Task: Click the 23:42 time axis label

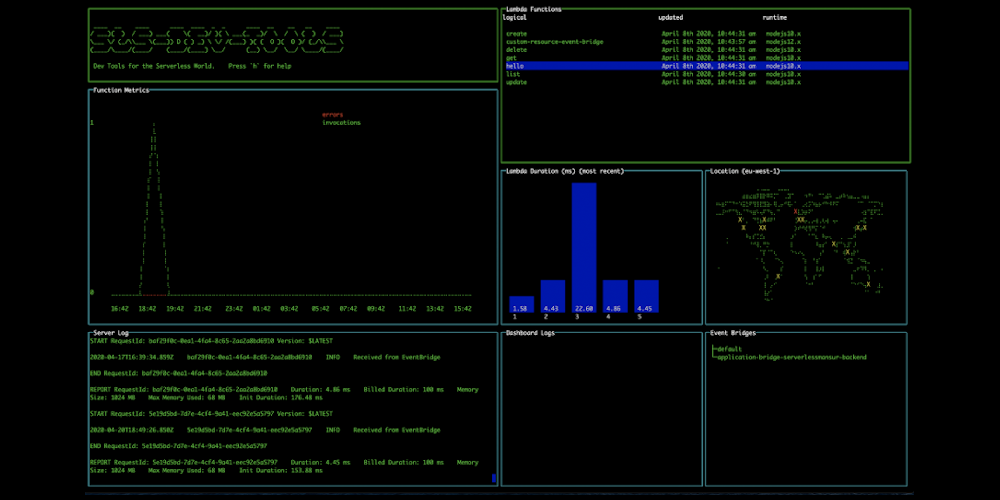Action: tap(234, 309)
